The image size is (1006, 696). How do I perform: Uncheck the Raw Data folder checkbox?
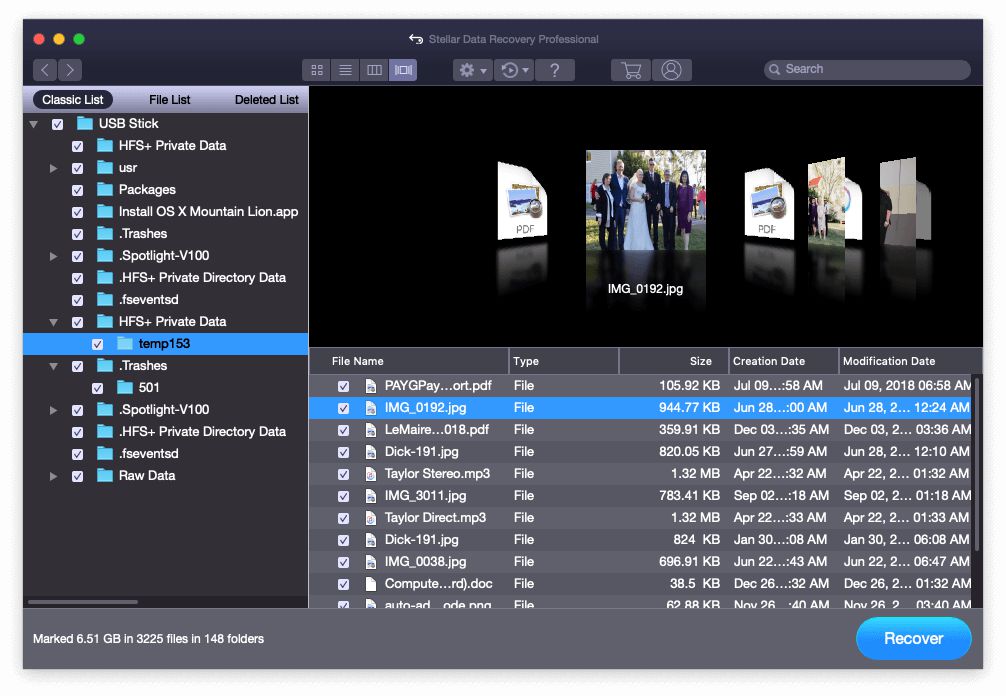click(x=77, y=476)
